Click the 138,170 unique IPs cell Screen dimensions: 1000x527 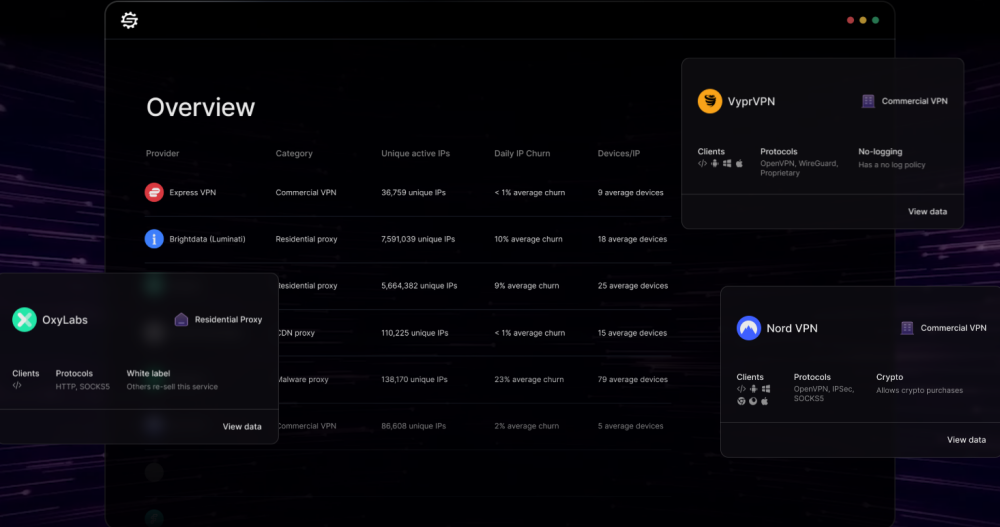coord(414,380)
